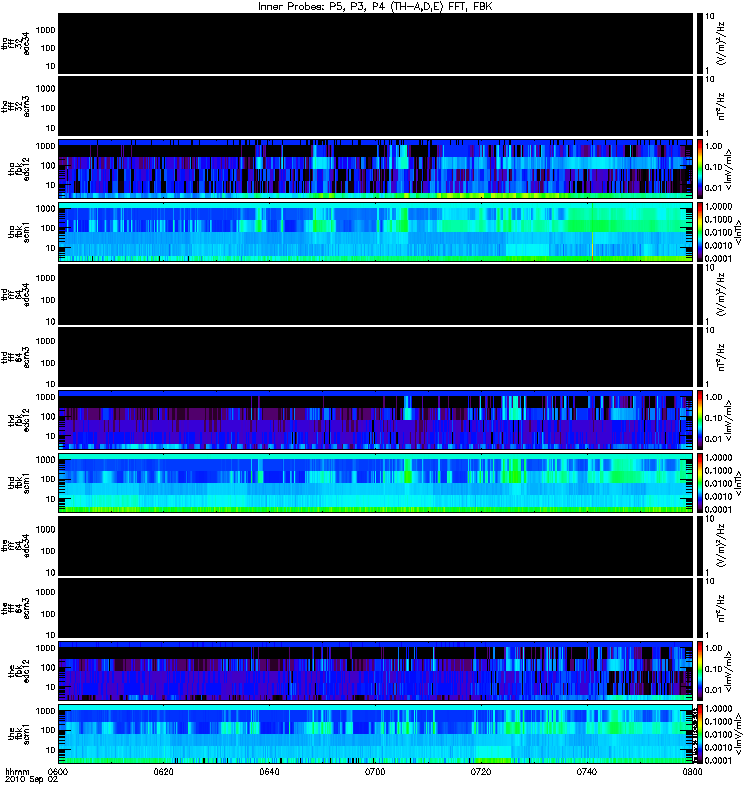Click the tha fbk scm1 color bar
Image resolution: width=750 pixels, height=800 pixels.
pos(699,232)
